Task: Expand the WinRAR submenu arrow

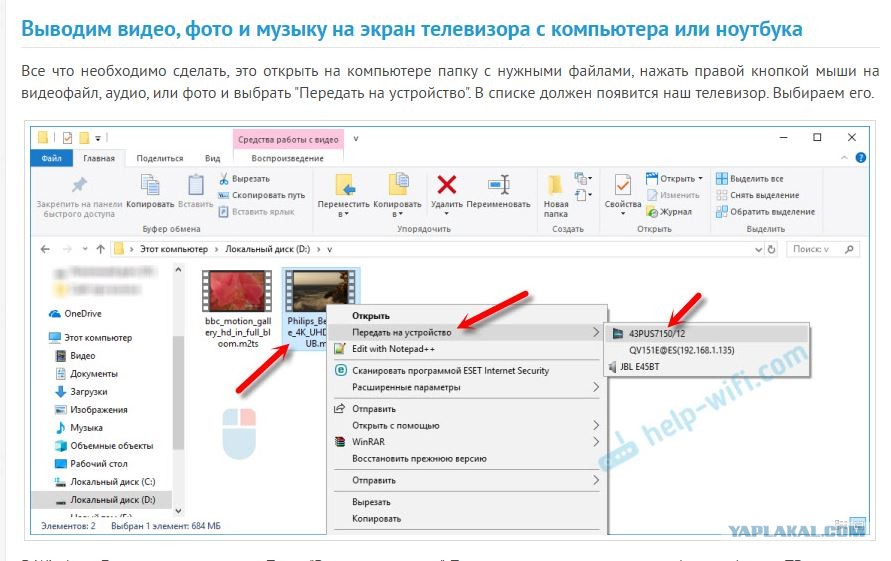Action: (596, 442)
